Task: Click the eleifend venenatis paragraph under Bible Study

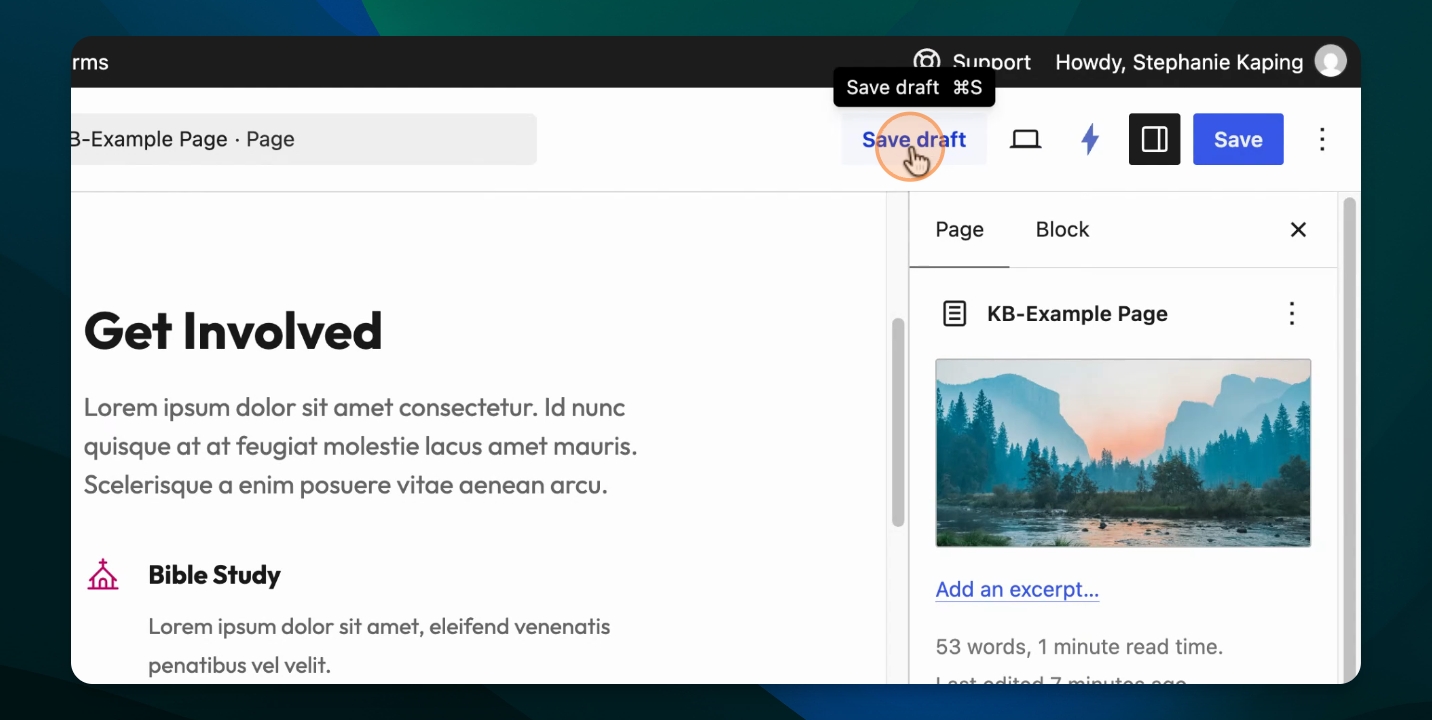Action: [379, 646]
